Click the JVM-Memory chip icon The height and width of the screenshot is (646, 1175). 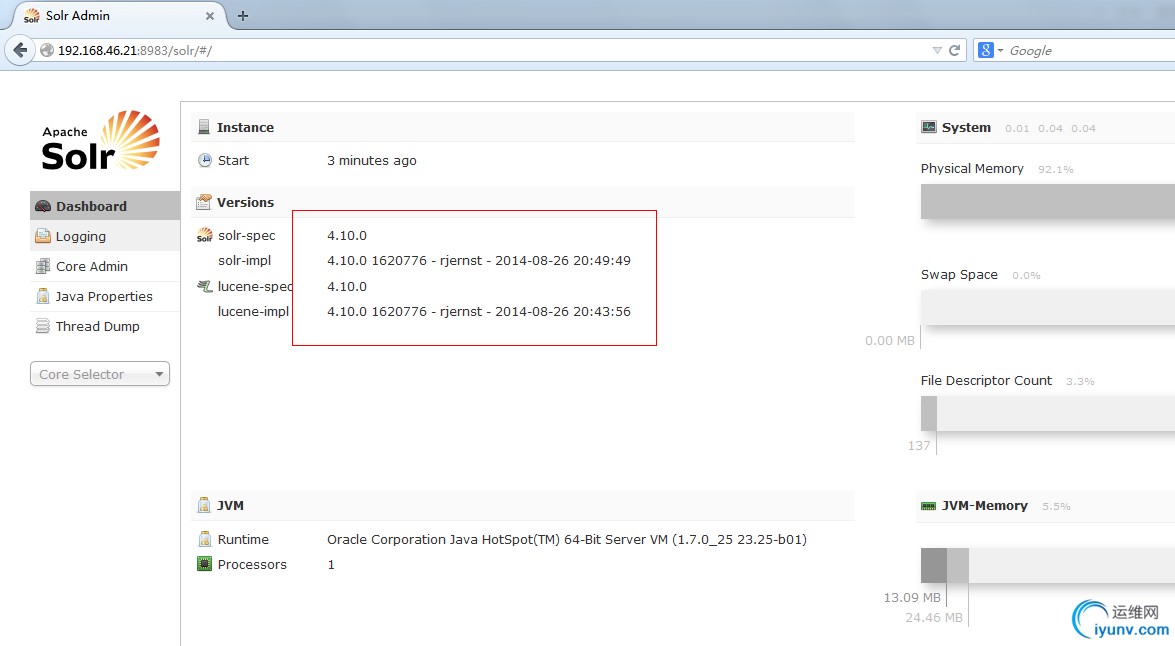[x=928, y=506]
